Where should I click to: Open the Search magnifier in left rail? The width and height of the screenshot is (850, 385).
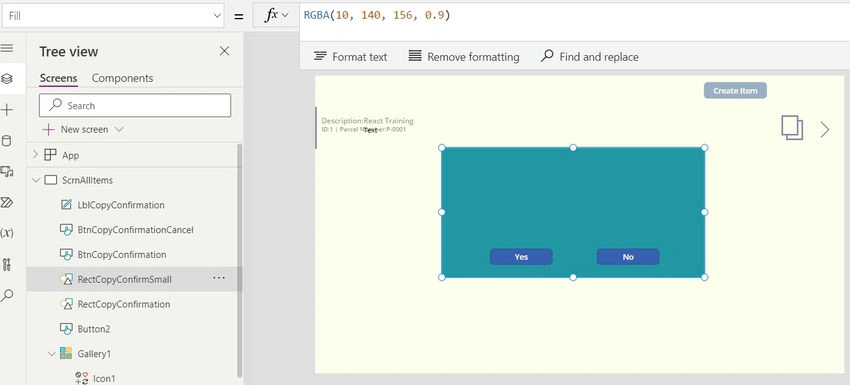click(x=7, y=296)
